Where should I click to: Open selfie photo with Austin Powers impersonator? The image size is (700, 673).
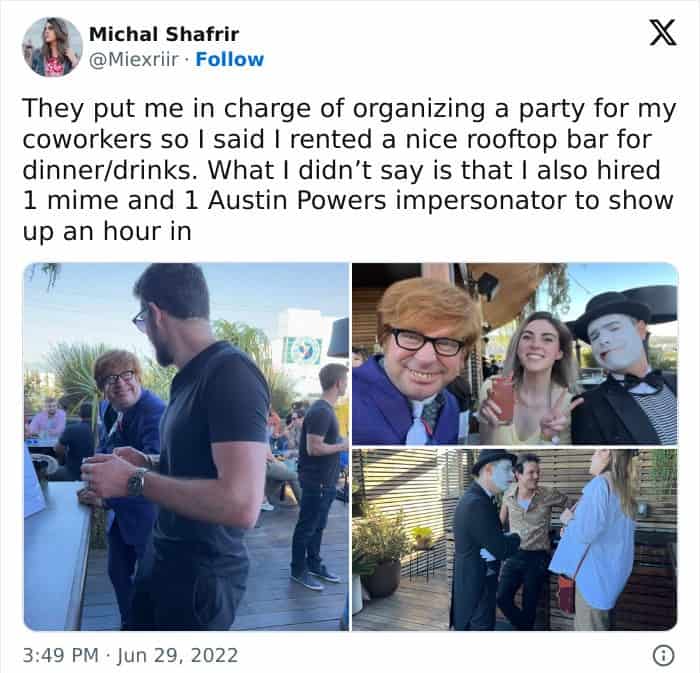(x=515, y=353)
